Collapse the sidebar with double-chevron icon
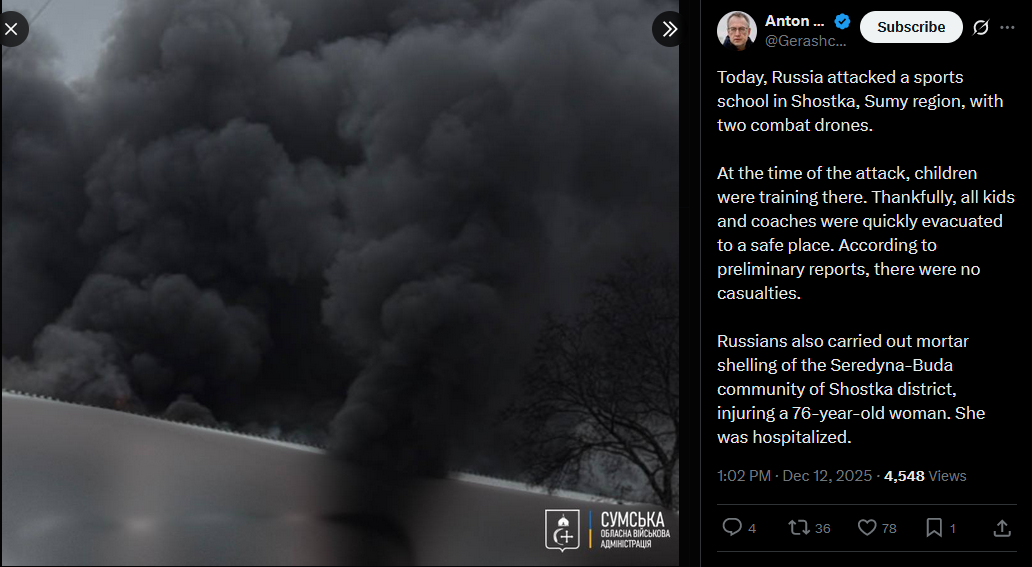Screen dimensions: 1032x567 point(669,29)
